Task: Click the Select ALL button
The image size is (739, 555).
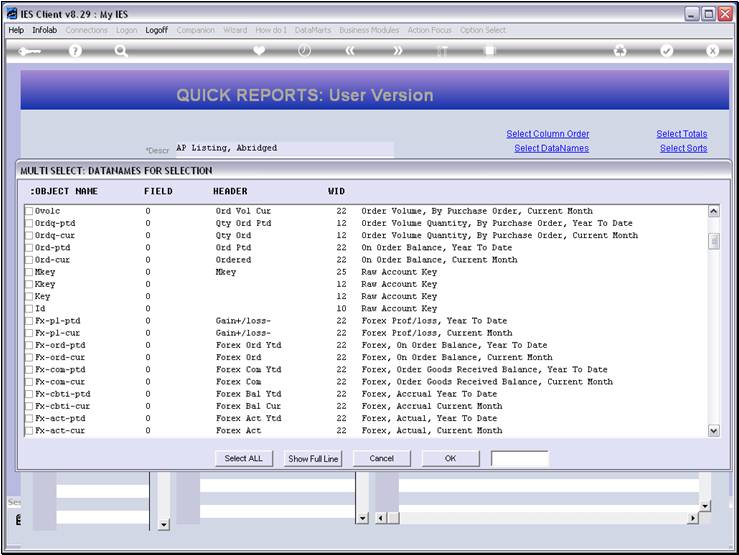Action: pos(244,458)
